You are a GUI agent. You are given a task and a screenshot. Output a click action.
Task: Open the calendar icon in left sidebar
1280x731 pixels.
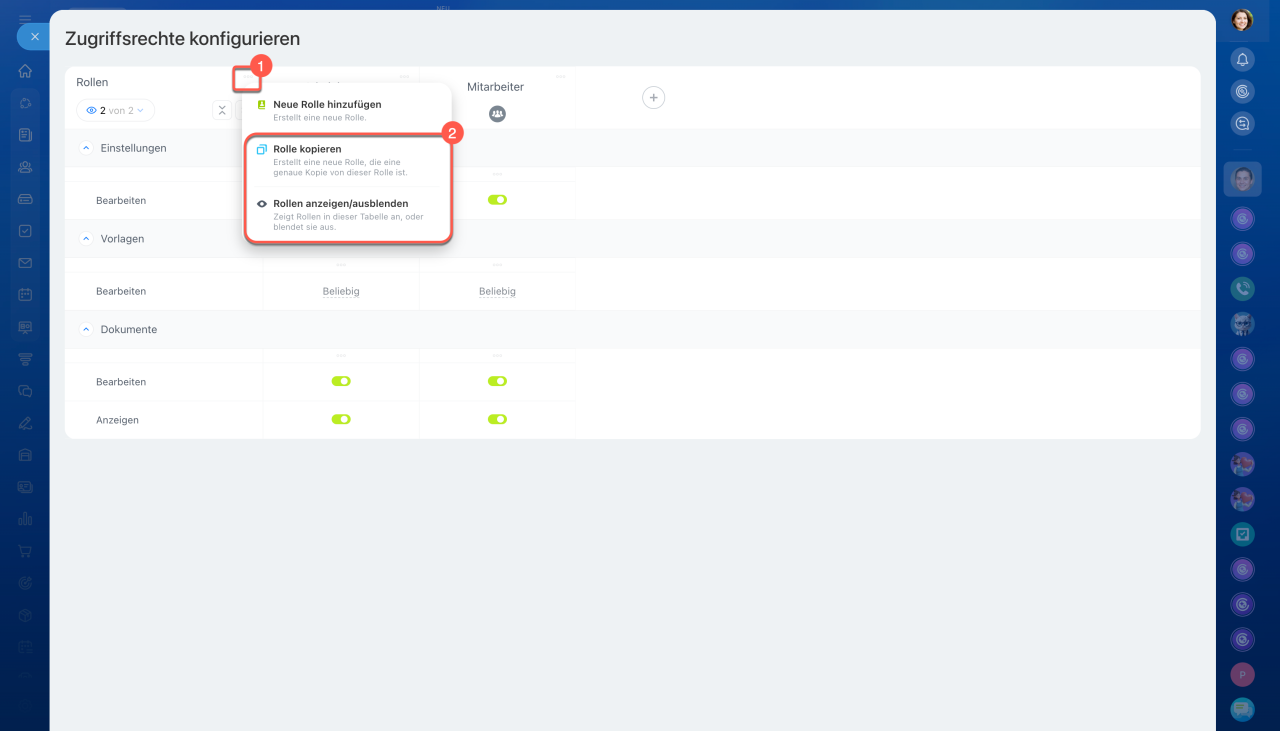tap(25, 295)
